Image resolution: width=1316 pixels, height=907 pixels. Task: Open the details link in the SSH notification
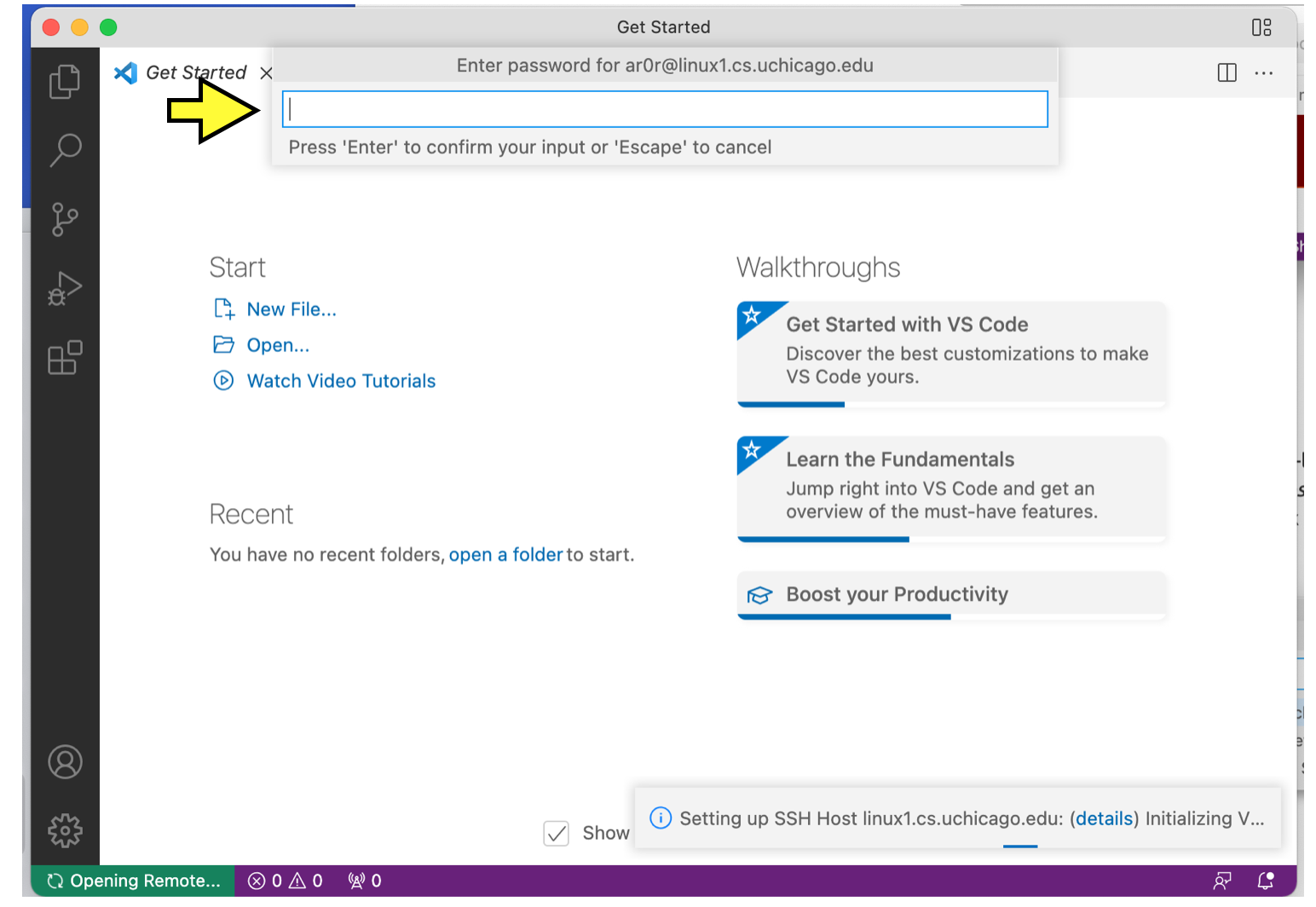click(x=1104, y=818)
